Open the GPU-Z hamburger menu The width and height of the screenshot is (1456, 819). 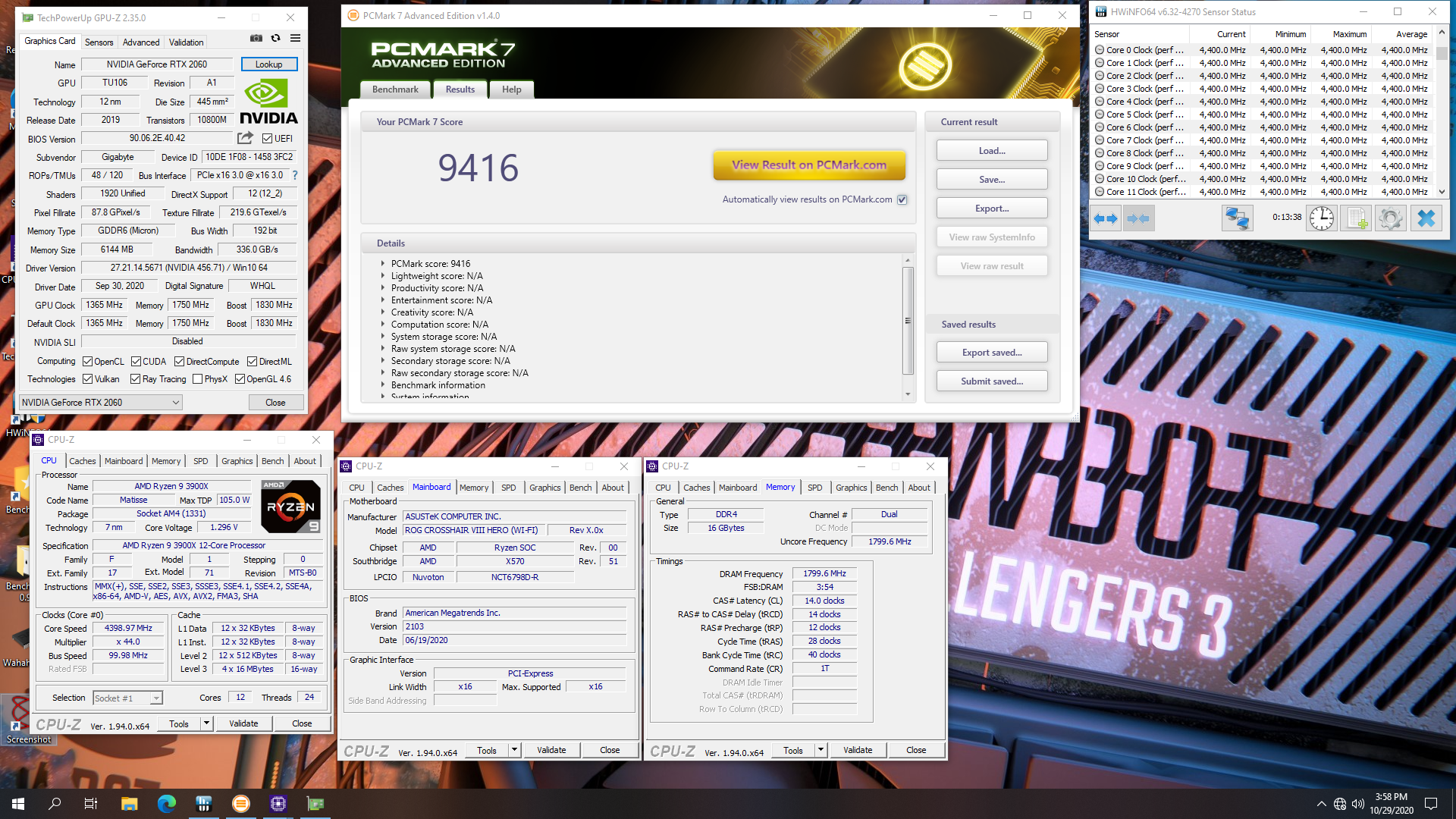click(296, 38)
